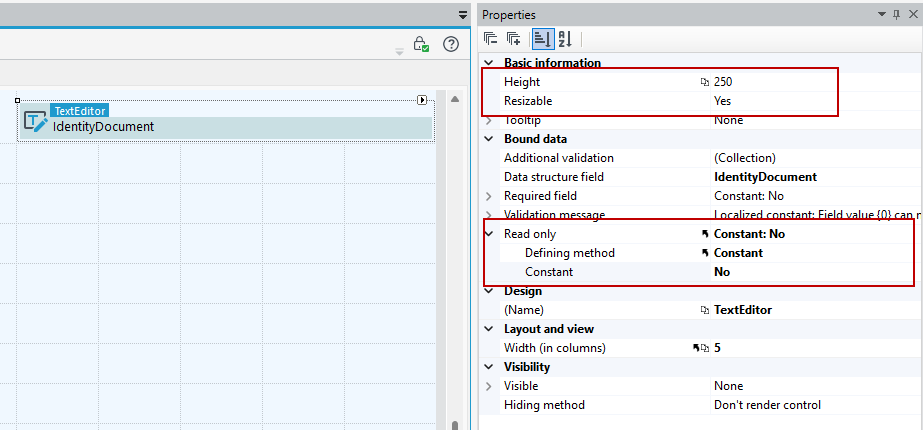Click the Properties panel title

(x=509, y=15)
